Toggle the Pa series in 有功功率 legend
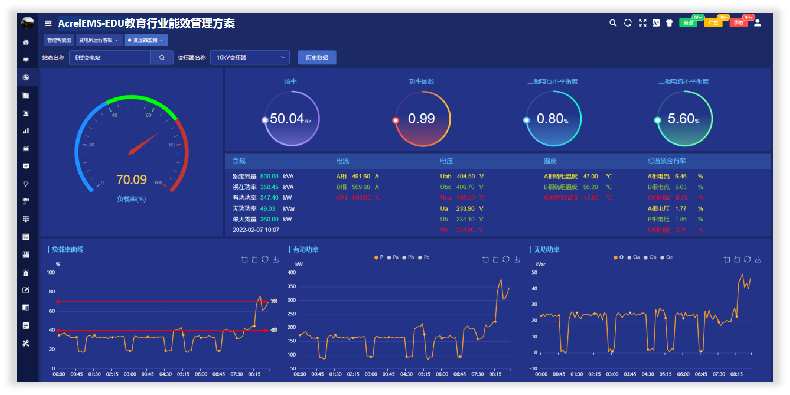This screenshot has width=790, height=395. (393, 257)
